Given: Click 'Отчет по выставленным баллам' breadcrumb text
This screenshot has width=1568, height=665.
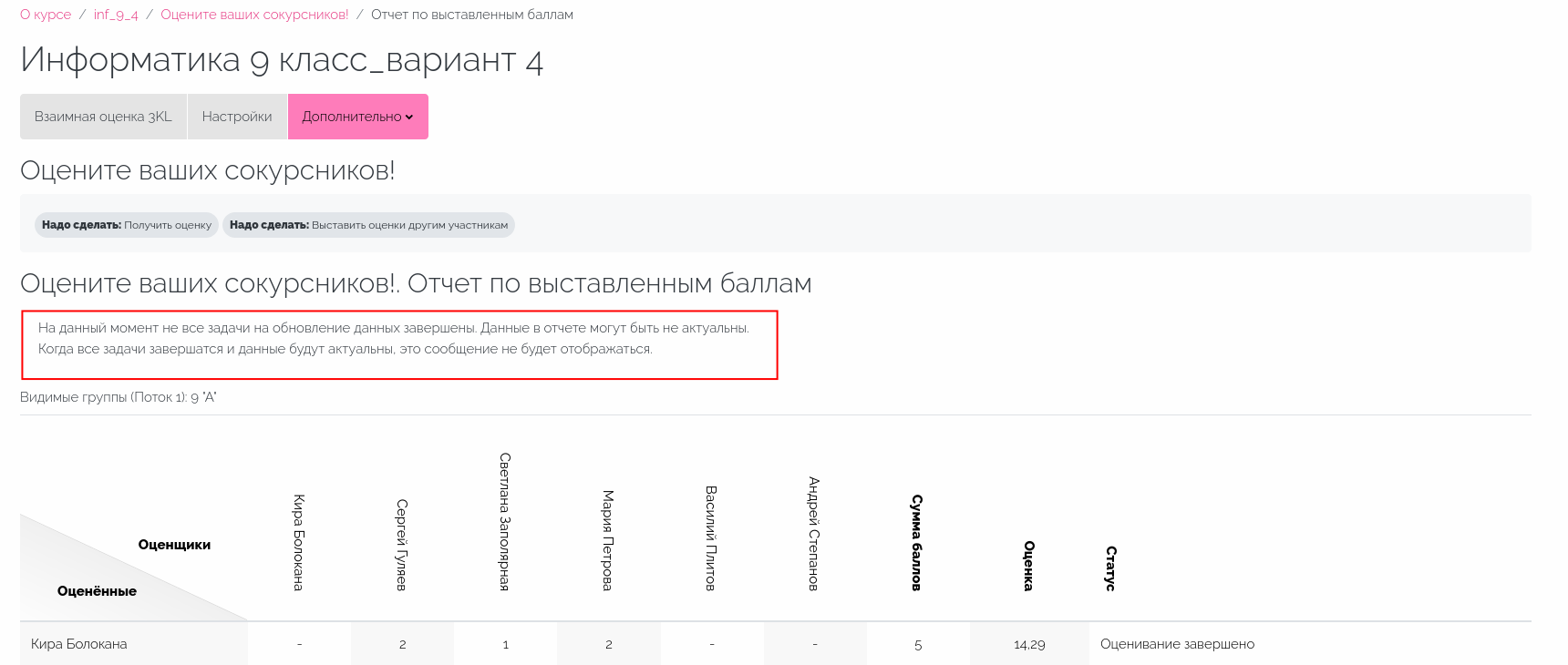Looking at the screenshot, I should click(471, 15).
